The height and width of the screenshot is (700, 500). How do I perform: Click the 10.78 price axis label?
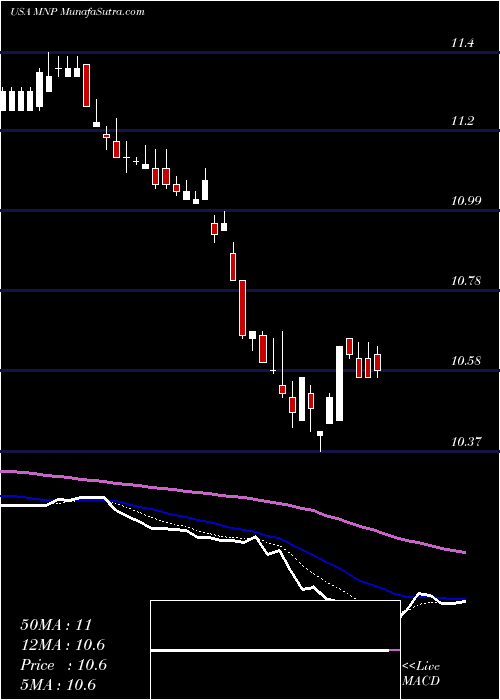(466, 281)
